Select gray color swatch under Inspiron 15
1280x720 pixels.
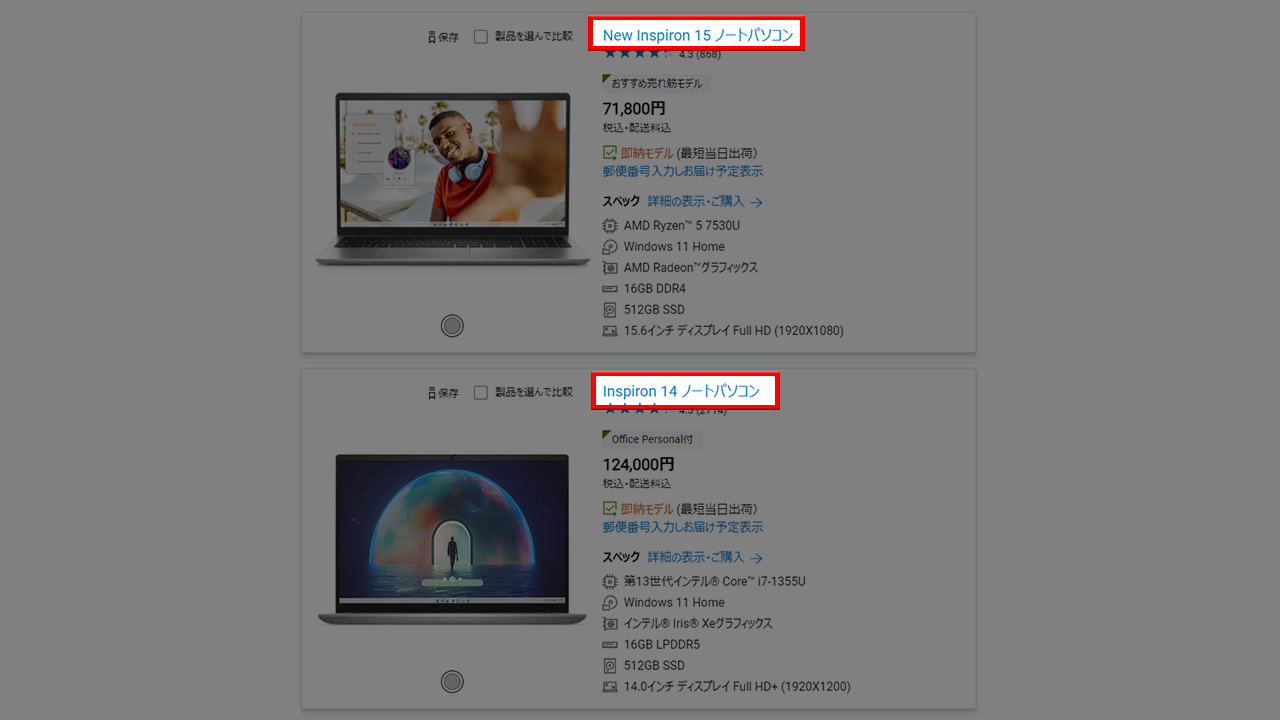point(452,325)
